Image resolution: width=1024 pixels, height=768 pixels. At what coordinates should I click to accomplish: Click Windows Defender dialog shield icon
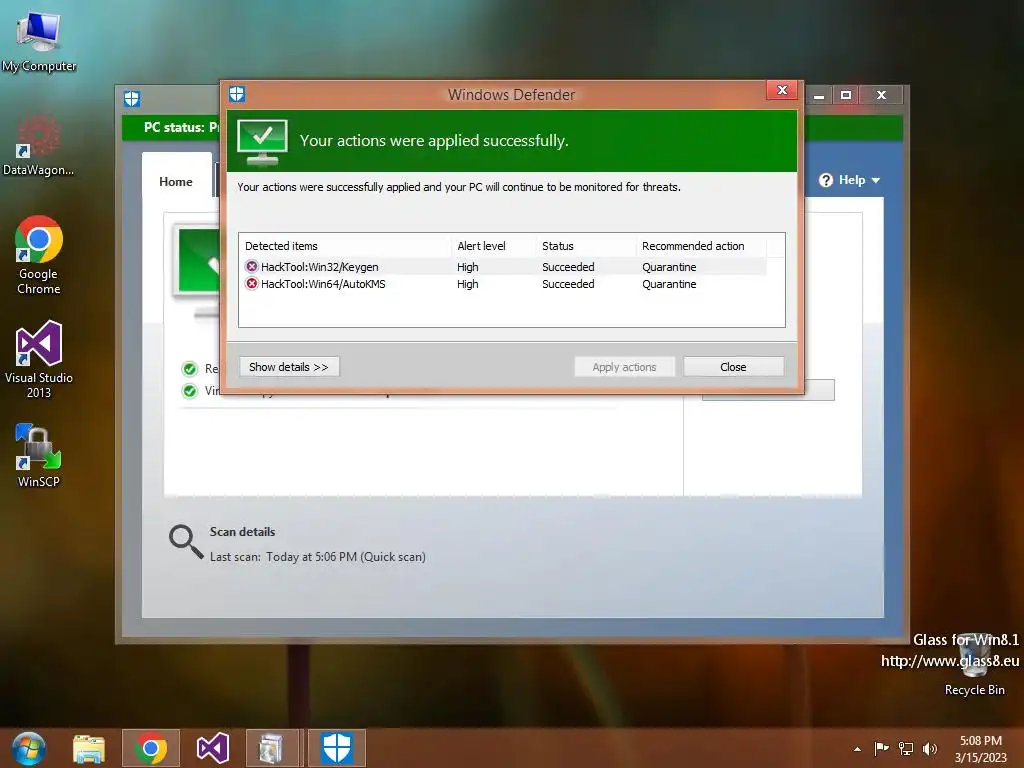pyautogui.click(x=237, y=94)
